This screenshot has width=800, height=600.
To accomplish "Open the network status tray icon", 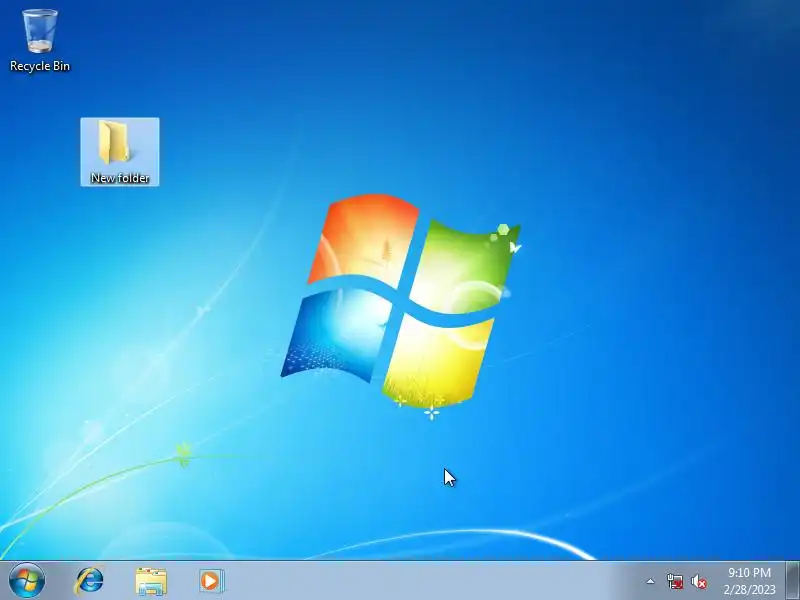I will (674, 581).
